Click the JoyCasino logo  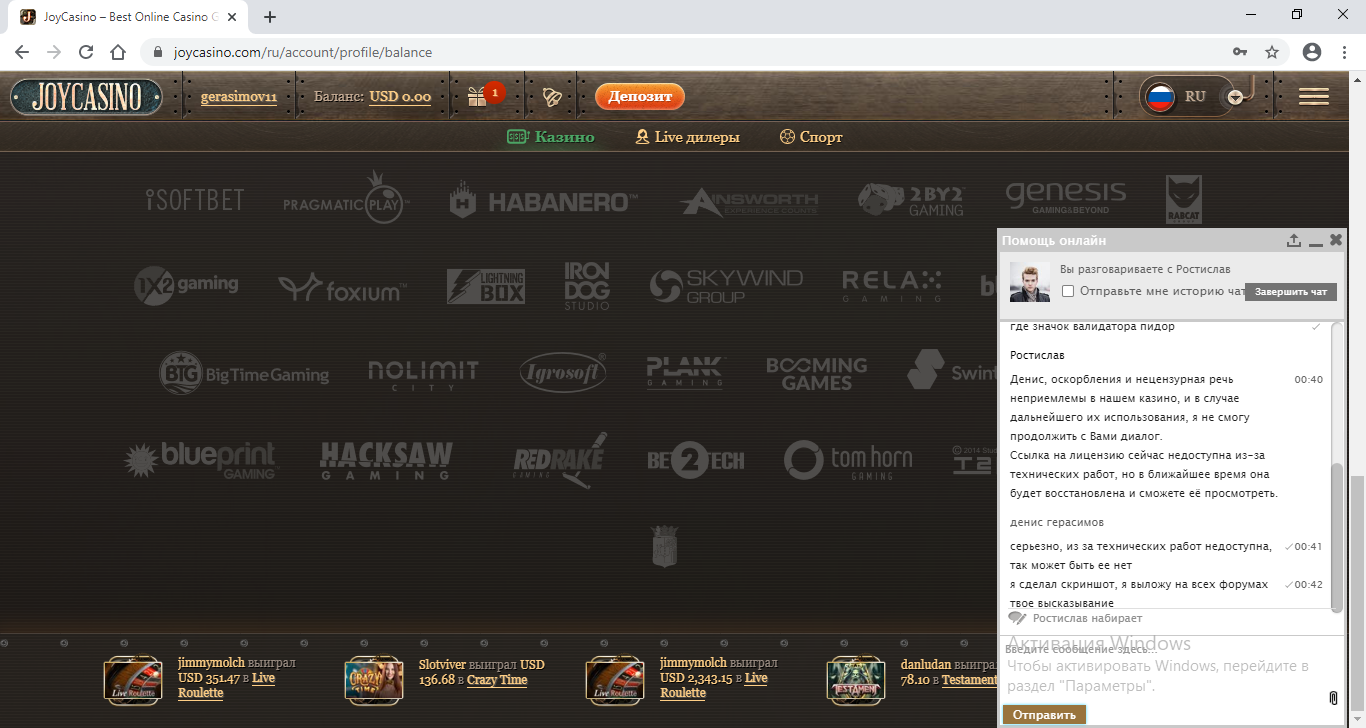pos(86,97)
